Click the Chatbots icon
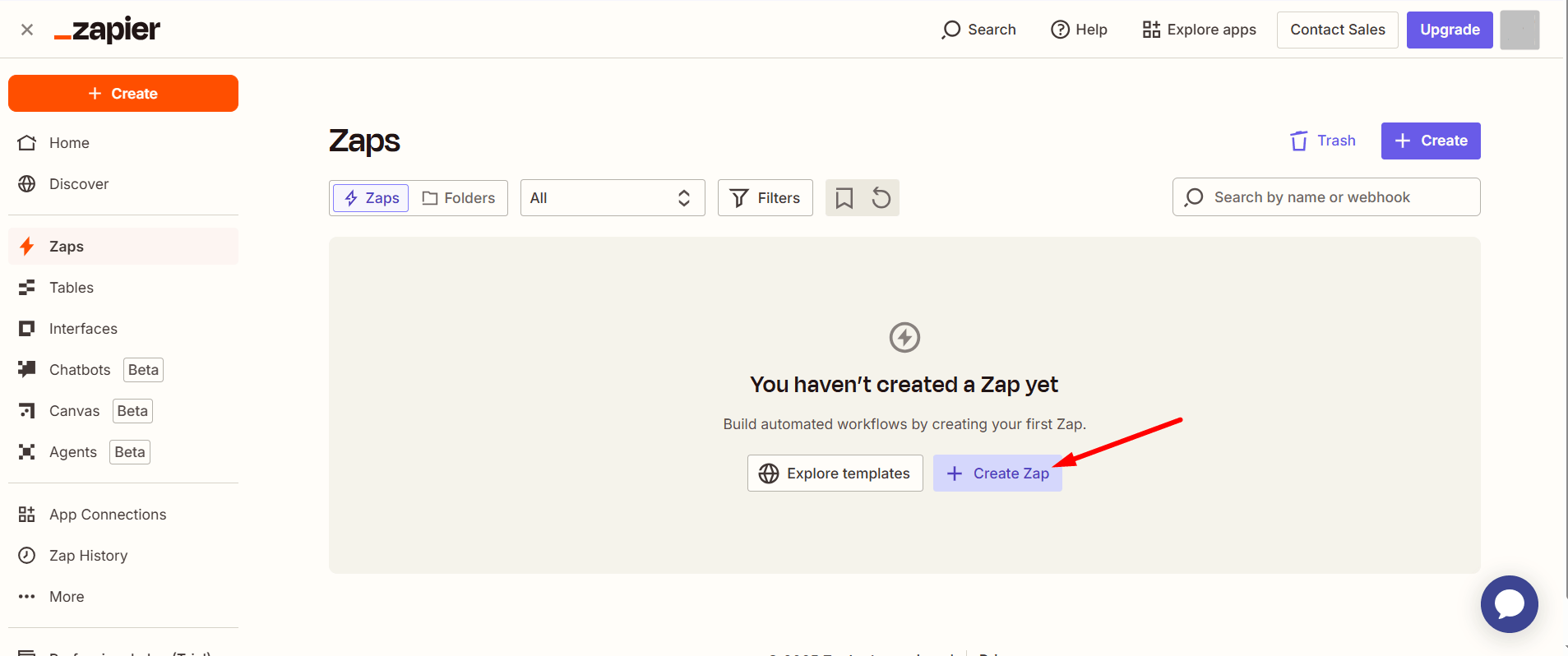This screenshot has height=656, width=1568. pos(27,369)
